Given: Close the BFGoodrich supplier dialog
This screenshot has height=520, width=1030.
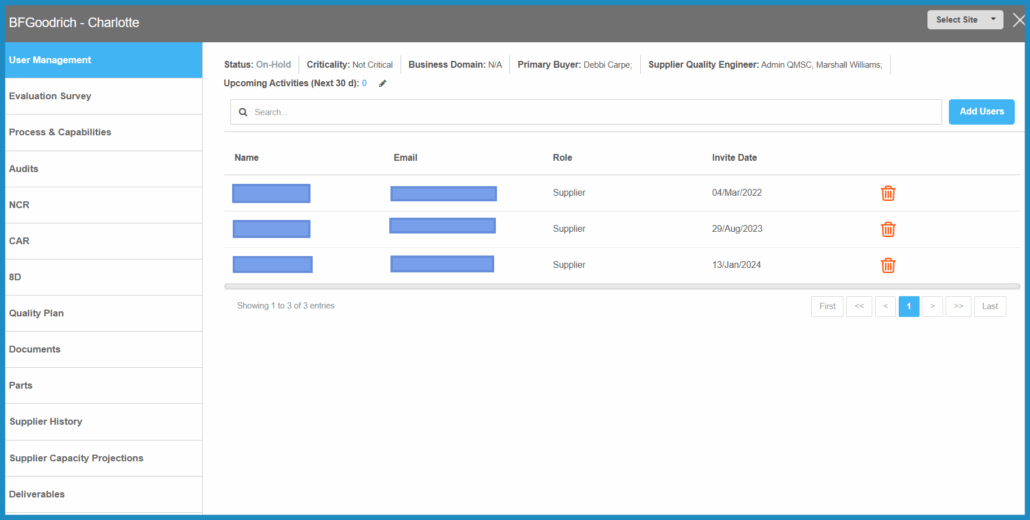Looking at the screenshot, I should point(1018,20).
